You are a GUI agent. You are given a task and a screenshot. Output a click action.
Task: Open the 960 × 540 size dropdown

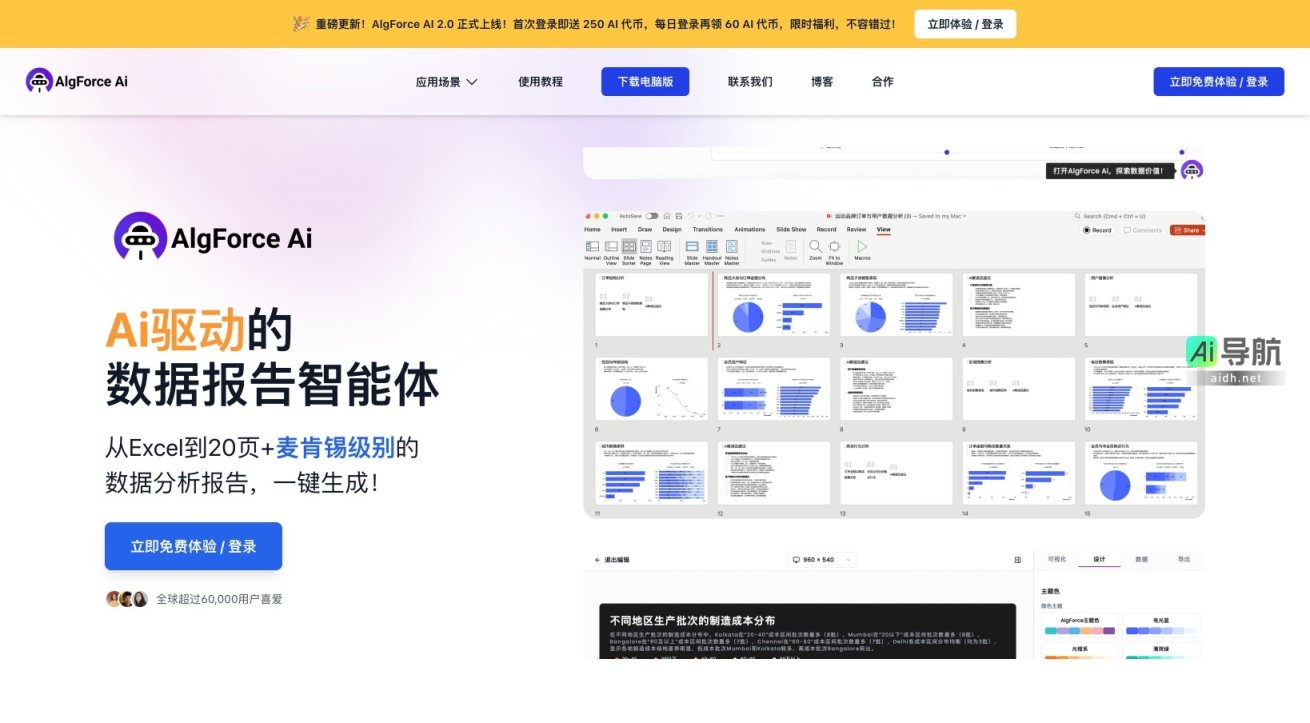coord(820,559)
